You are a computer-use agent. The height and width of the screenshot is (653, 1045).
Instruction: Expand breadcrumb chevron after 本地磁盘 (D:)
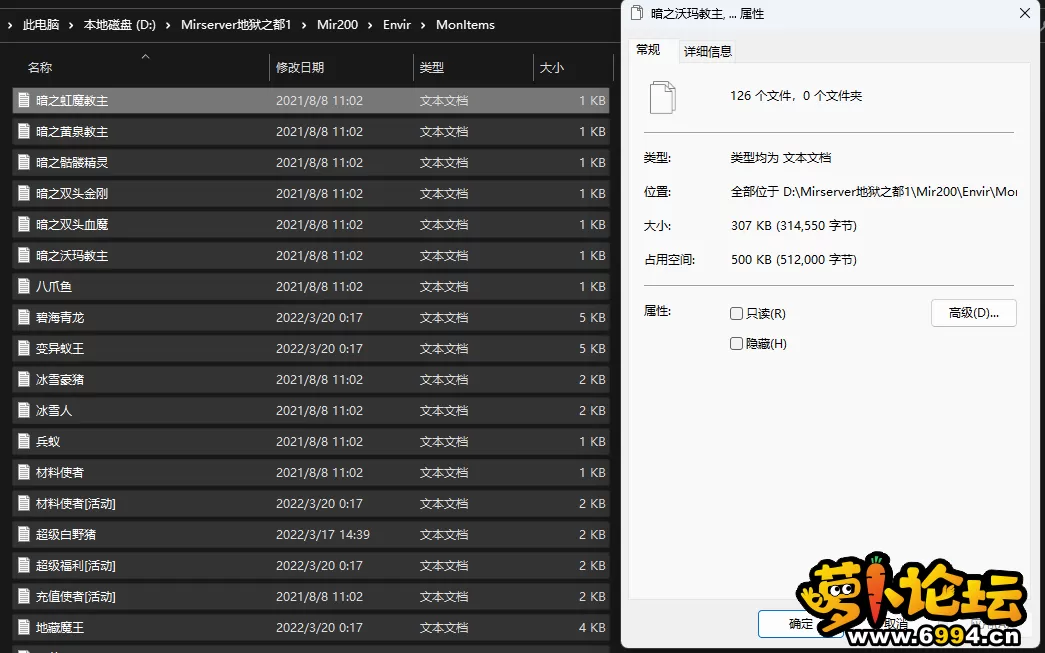pyautogui.click(x=166, y=24)
